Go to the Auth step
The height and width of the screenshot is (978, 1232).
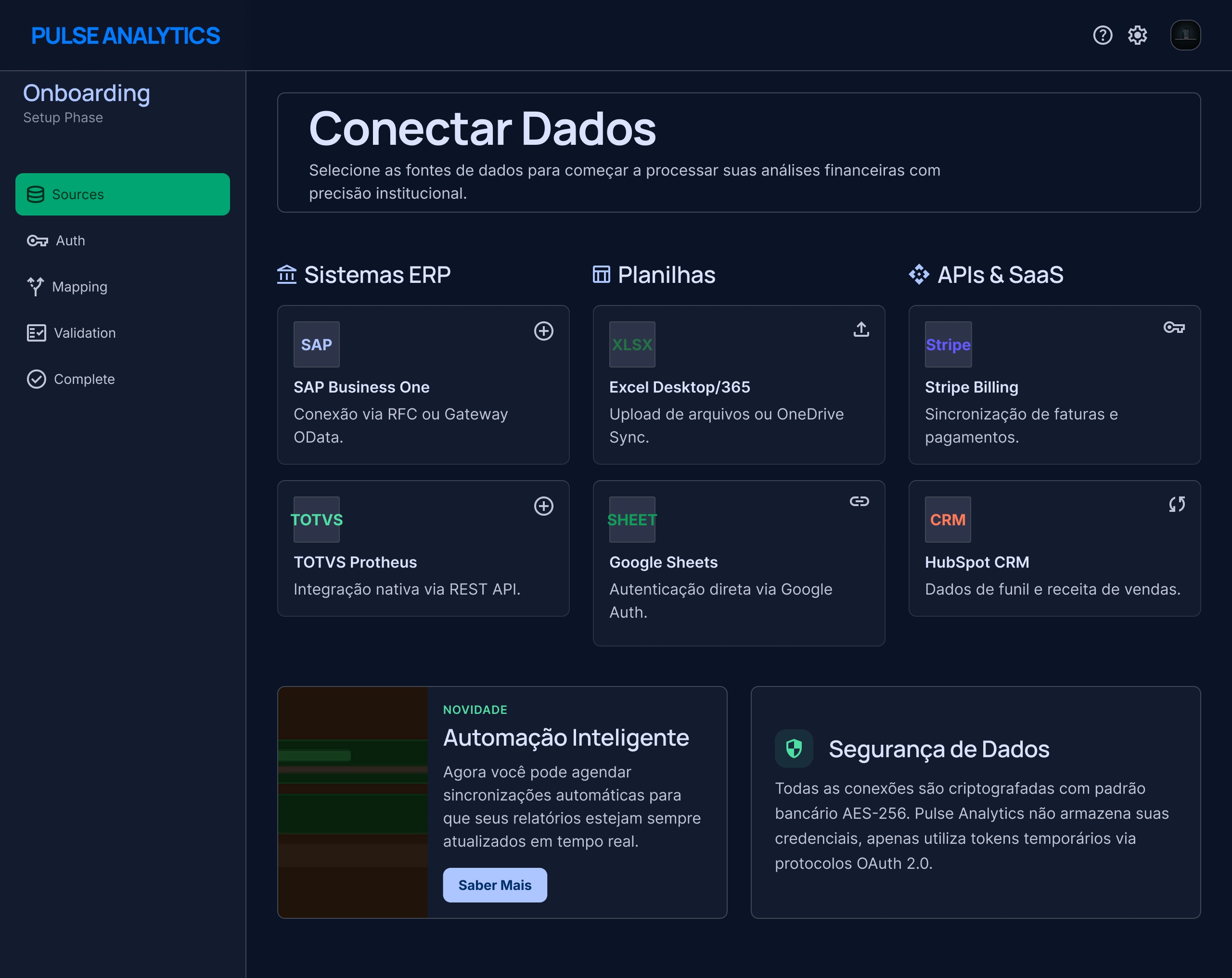click(x=122, y=241)
